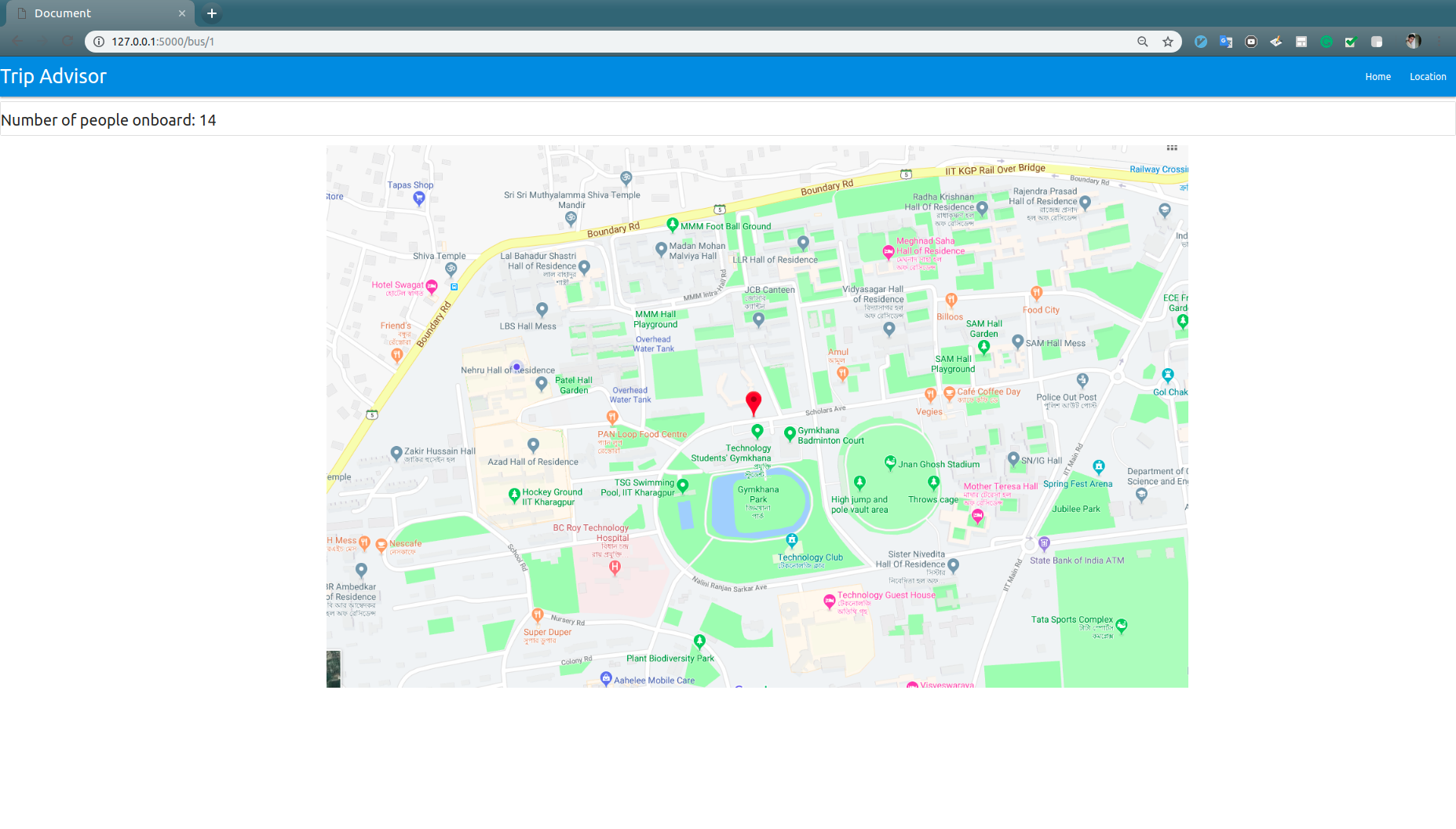Click Meghnad Saha Hall lodging marker
The height and width of the screenshot is (829, 1456).
[889, 253]
